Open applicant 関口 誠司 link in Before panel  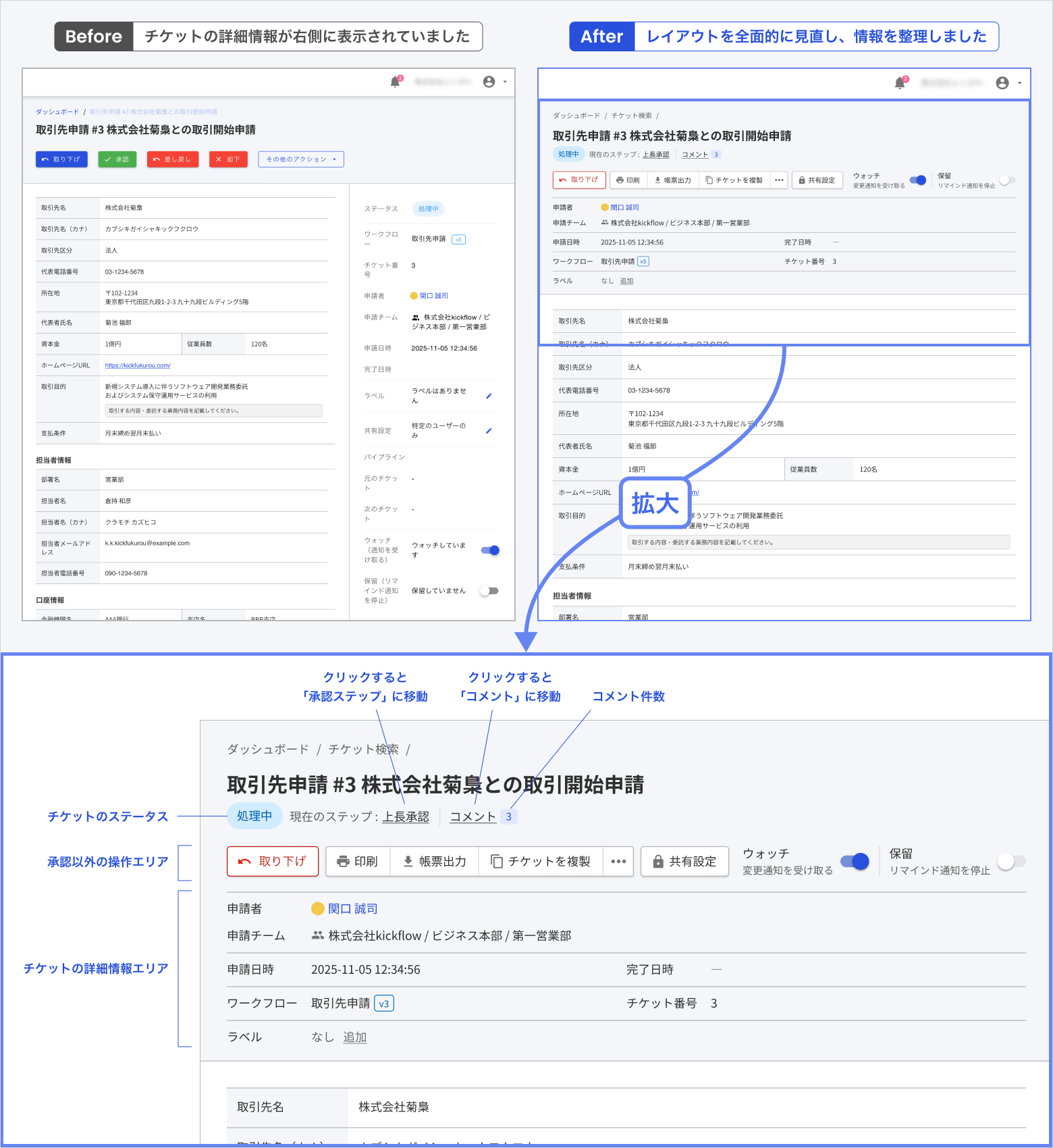click(x=433, y=296)
